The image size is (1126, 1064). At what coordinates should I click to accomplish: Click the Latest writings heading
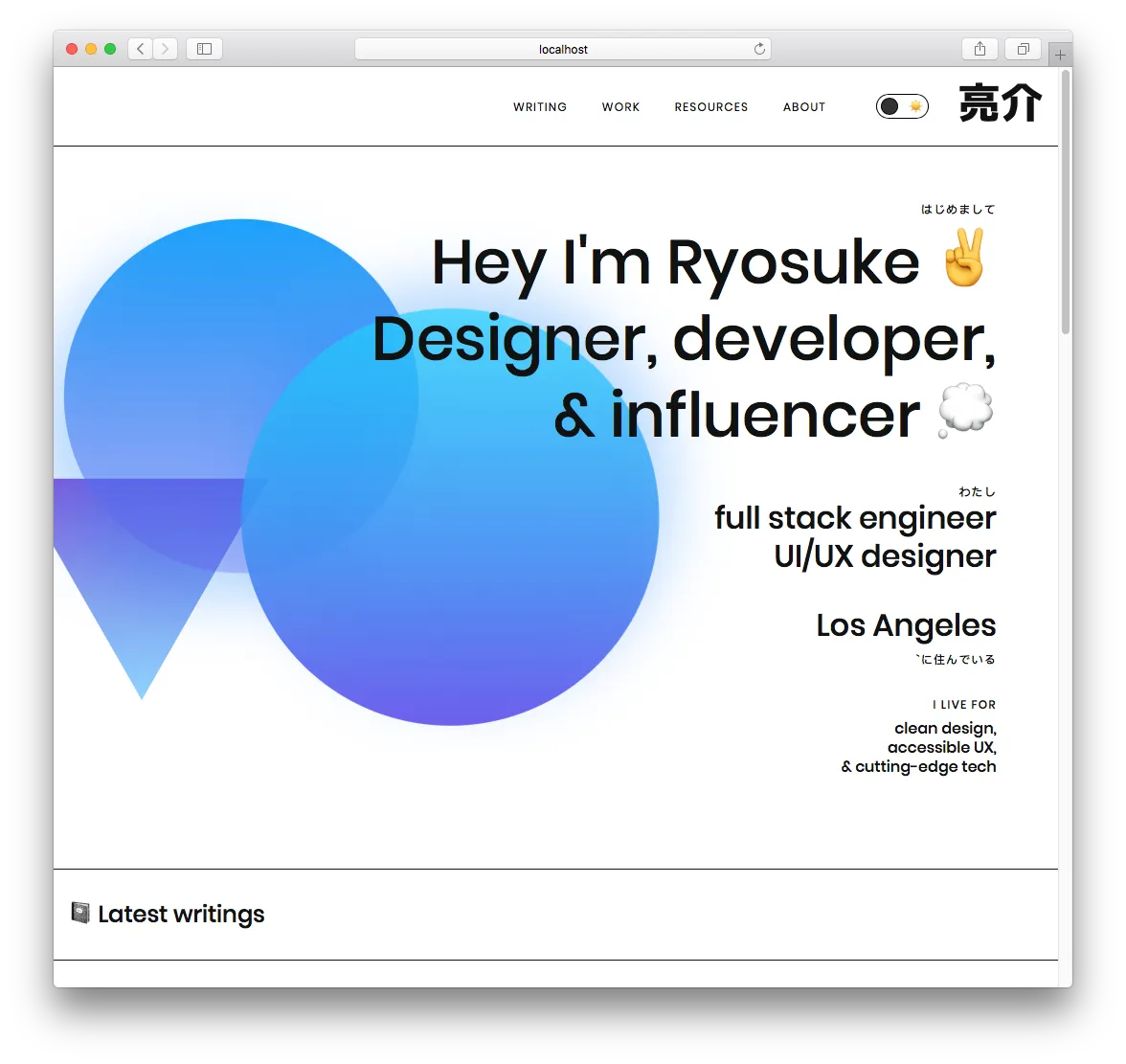coord(181,913)
